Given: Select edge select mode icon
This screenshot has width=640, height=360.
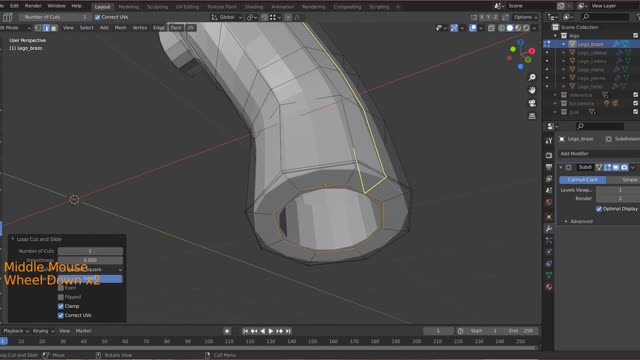Looking at the screenshot, I should pyautogui.click(x=46, y=28).
